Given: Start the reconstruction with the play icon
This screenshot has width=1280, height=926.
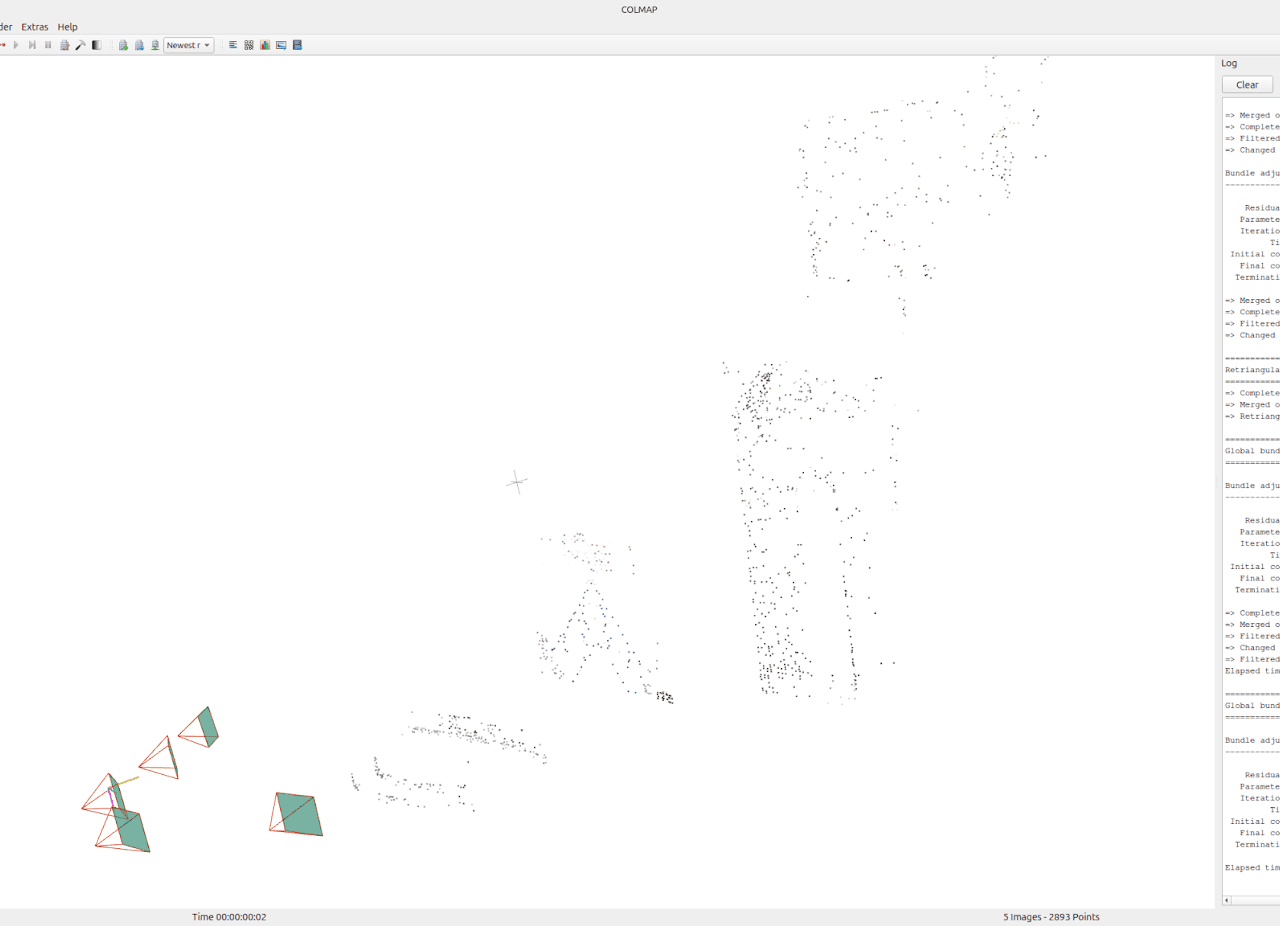Looking at the screenshot, I should click(x=16, y=45).
